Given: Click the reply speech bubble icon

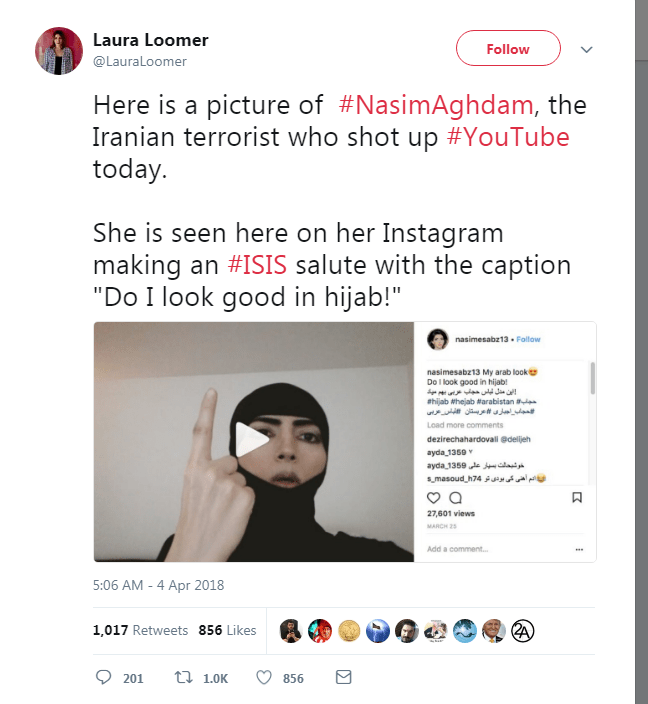Looking at the screenshot, I should (104, 677).
